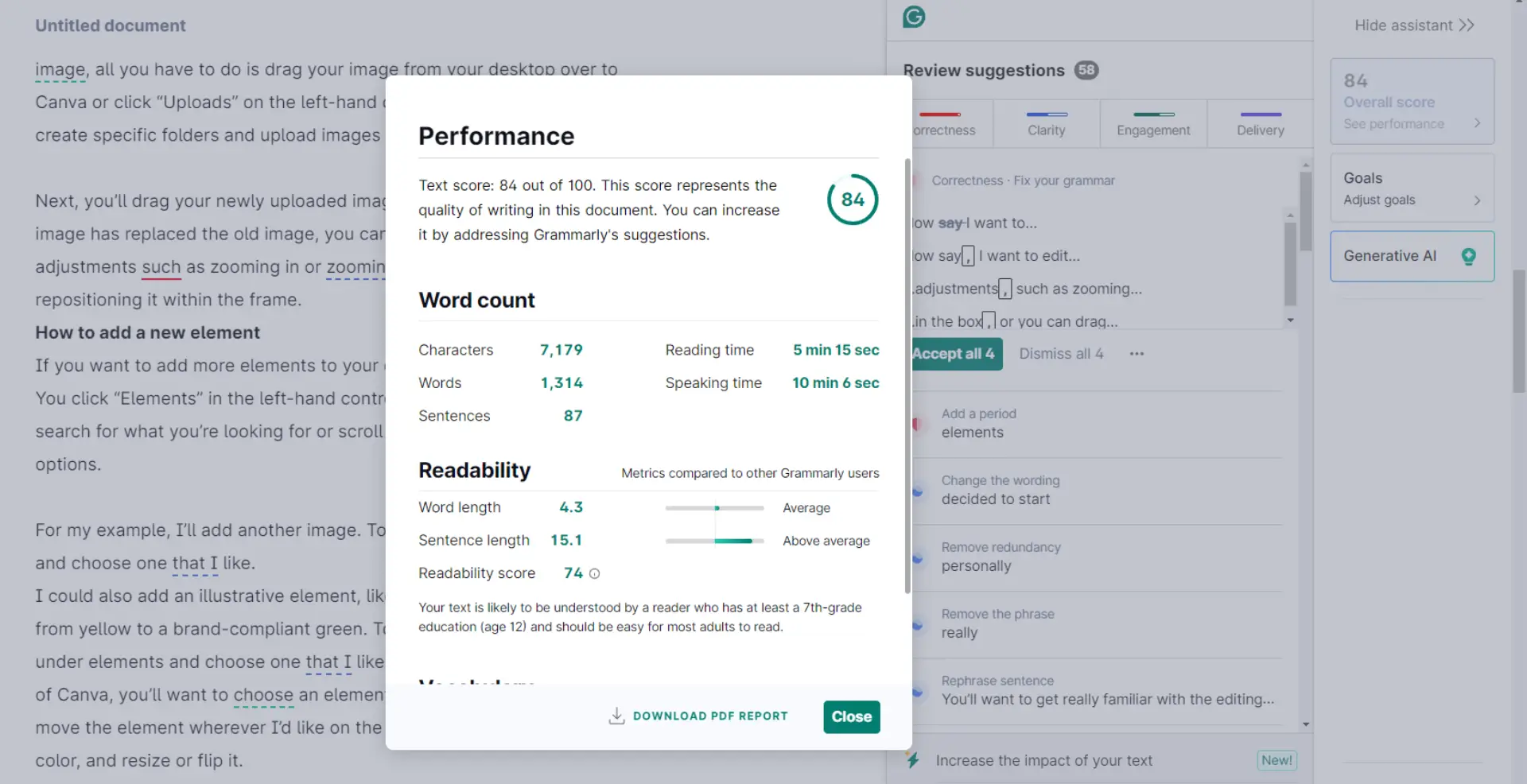Expand the Overall score performance chevron

(1477, 123)
